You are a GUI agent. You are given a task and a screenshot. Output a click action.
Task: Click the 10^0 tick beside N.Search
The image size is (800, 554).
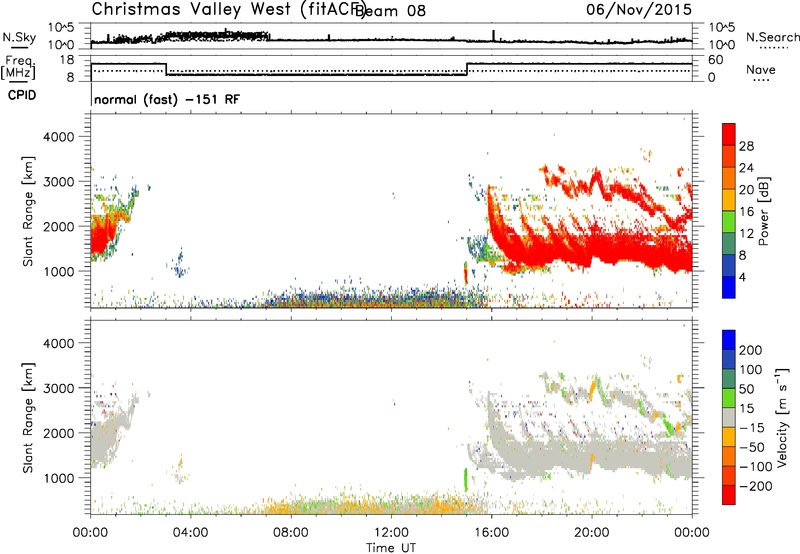(x=722, y=45)
